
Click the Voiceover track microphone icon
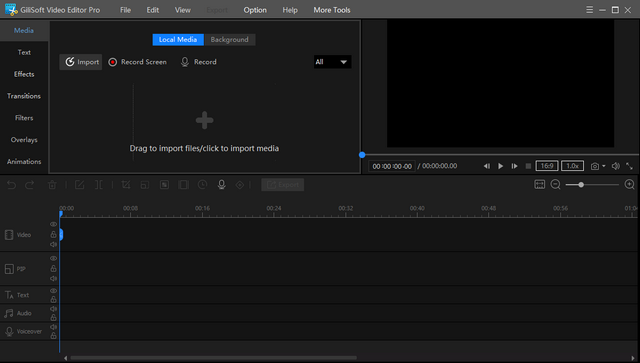[x=9, y=332]
